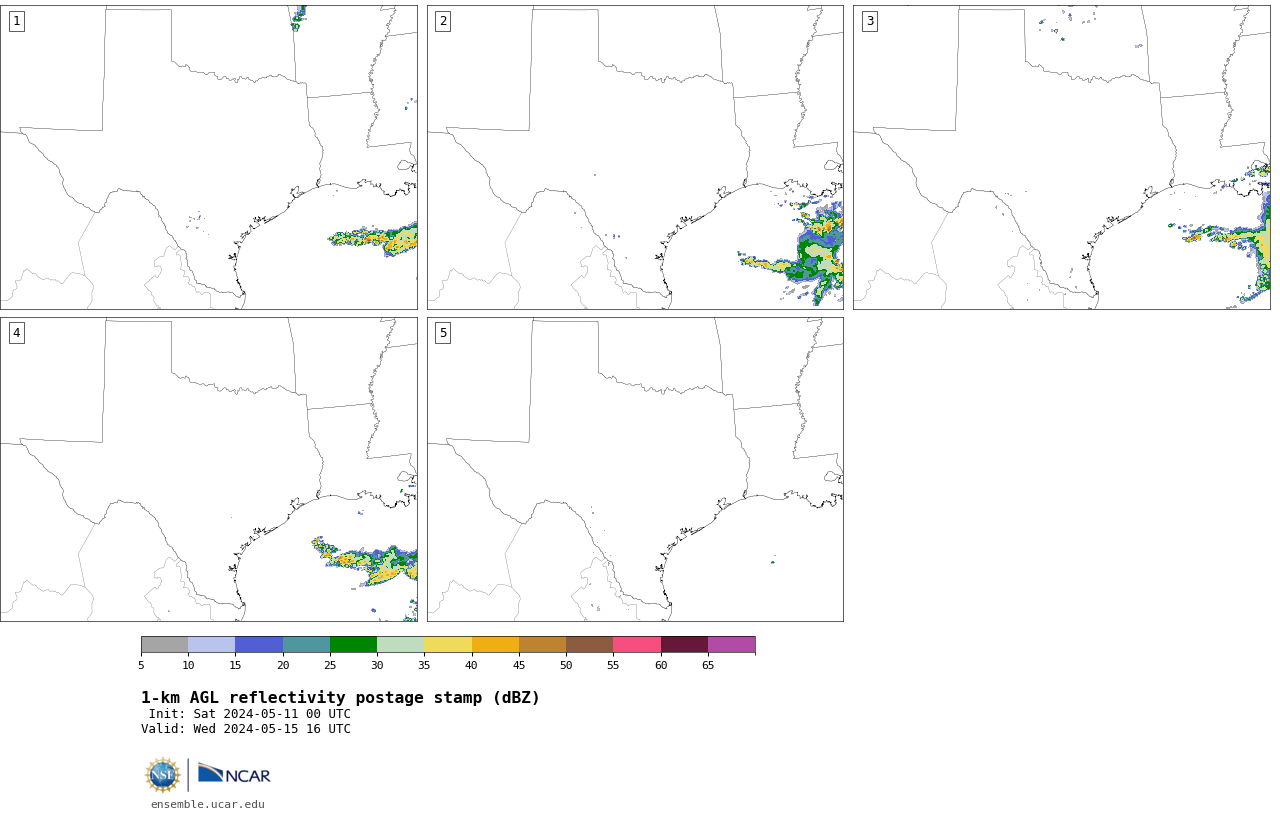Click the panel number label 2
Screen dimensions: 1280x815
click(443, 21)
